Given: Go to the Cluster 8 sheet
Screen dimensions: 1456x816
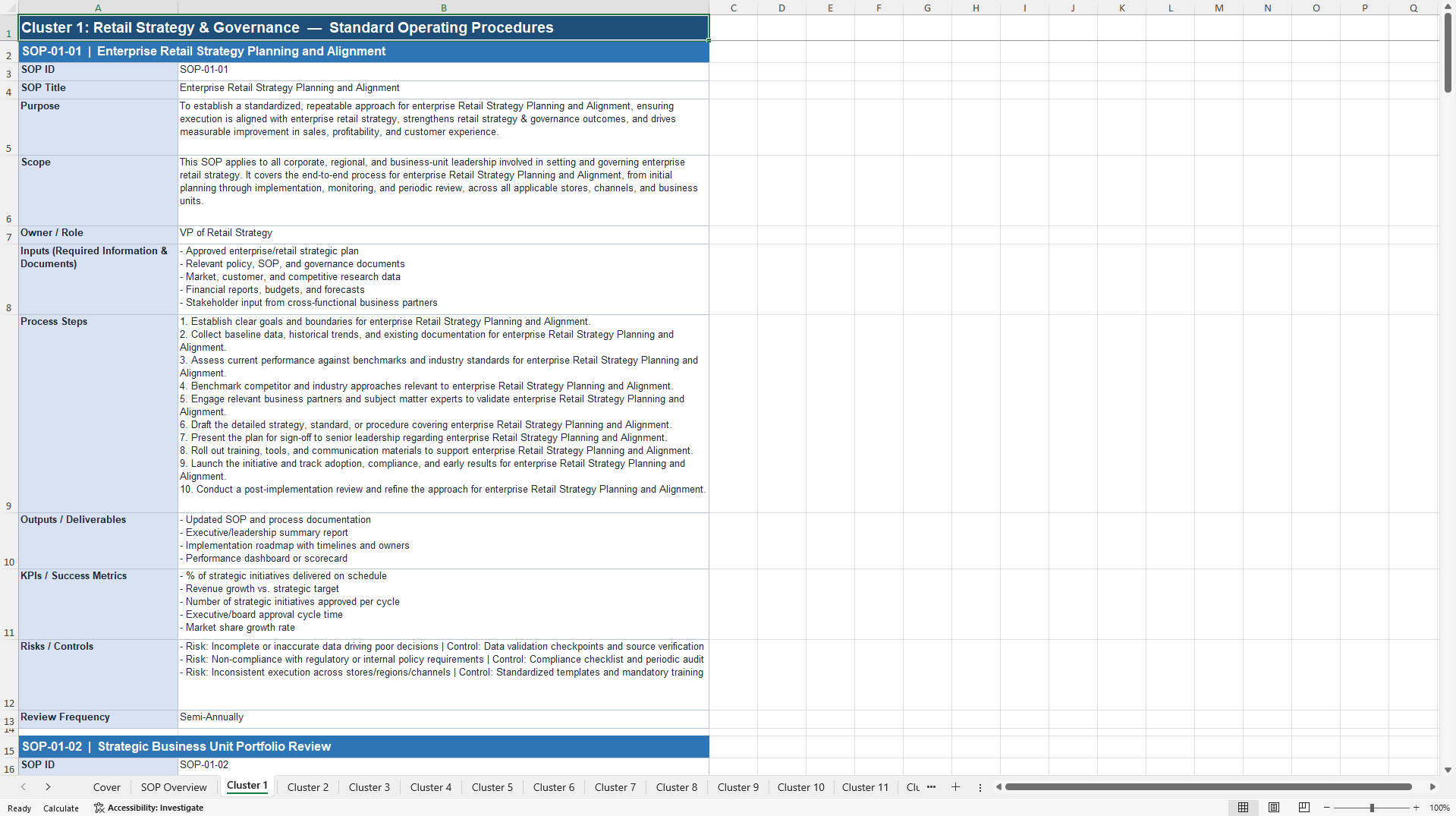Looking at the screenshot, I should coord(677,787).
